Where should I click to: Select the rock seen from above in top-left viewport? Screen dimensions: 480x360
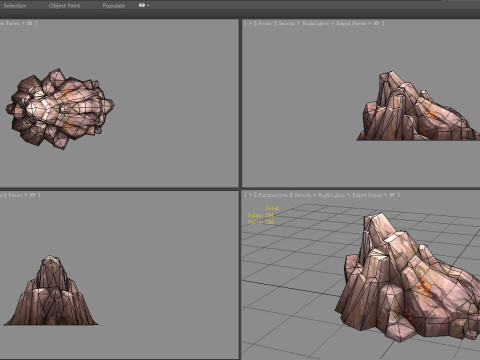[x=60, y=108]
